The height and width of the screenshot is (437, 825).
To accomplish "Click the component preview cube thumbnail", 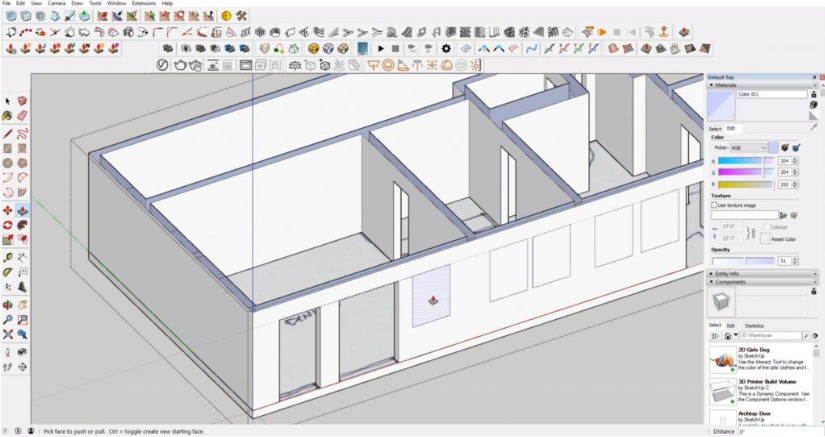I will 721,302.
